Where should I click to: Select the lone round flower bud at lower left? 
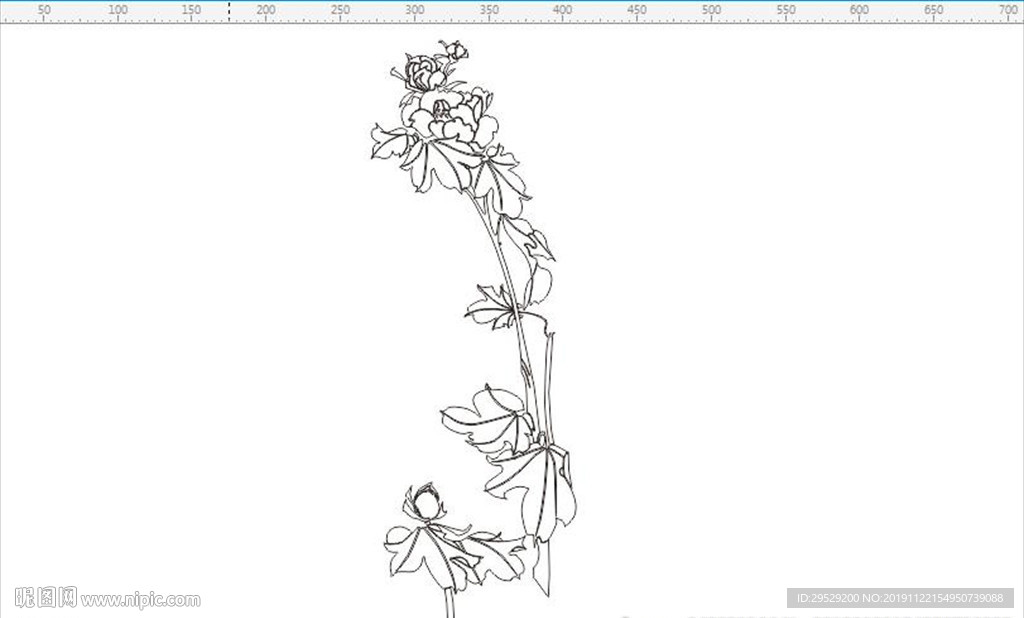click(426, 502)
